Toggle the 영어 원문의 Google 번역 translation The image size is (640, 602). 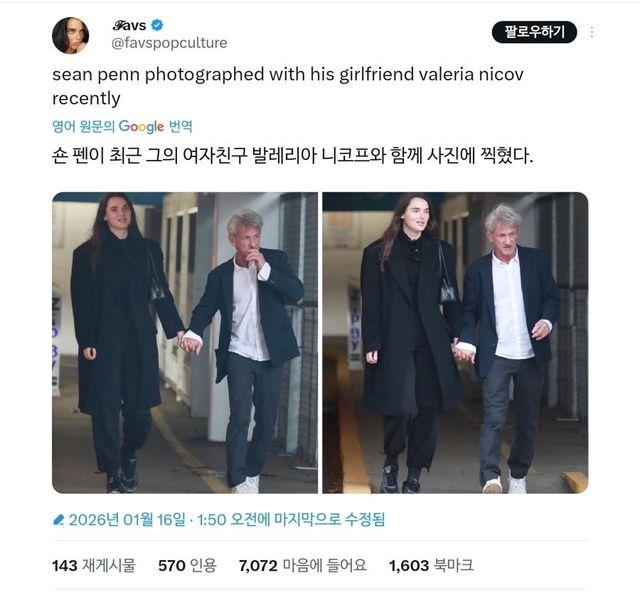click(122, 127)
